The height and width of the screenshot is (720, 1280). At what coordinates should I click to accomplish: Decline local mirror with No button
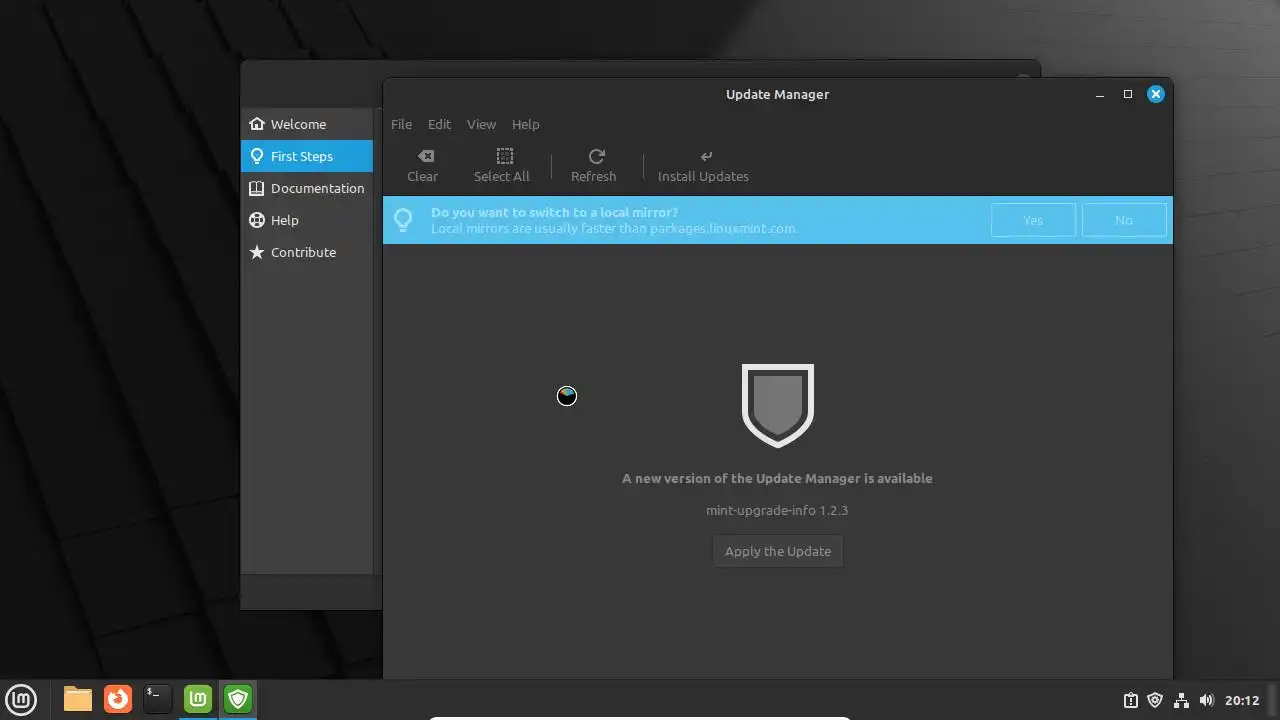pyautogui.click(x=1124, y=220)
